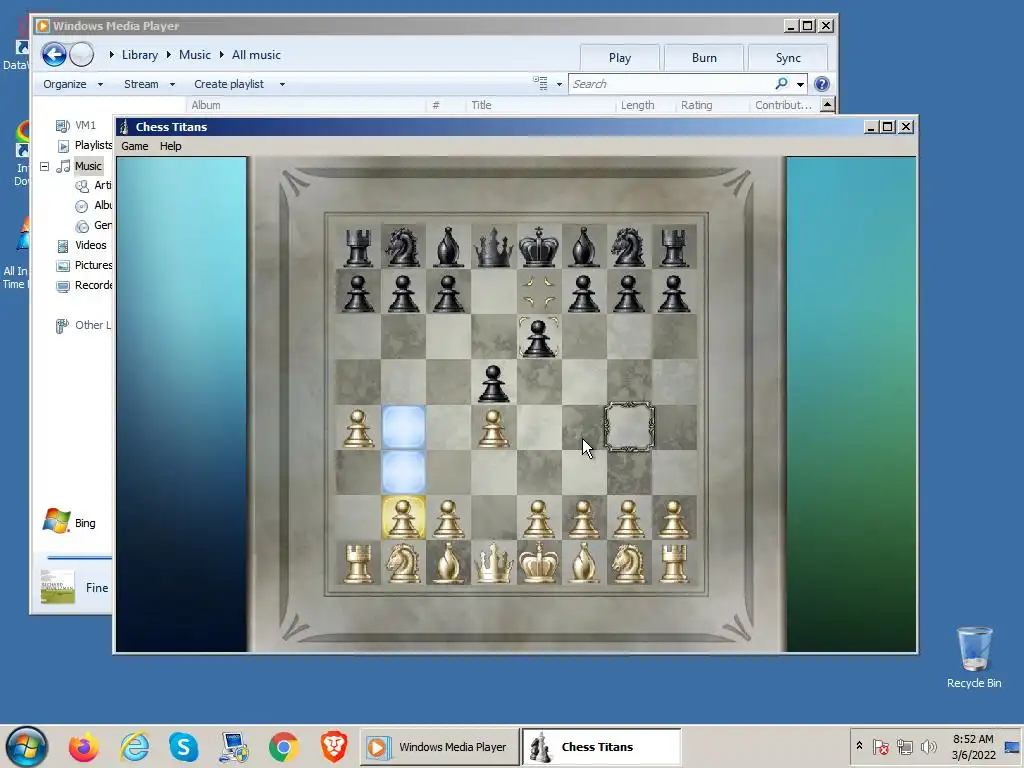Image resolution: width=1024 pixels, height=768 pixels.
Task: Click All music in the breadcrumb
Action: pos(256,55)
